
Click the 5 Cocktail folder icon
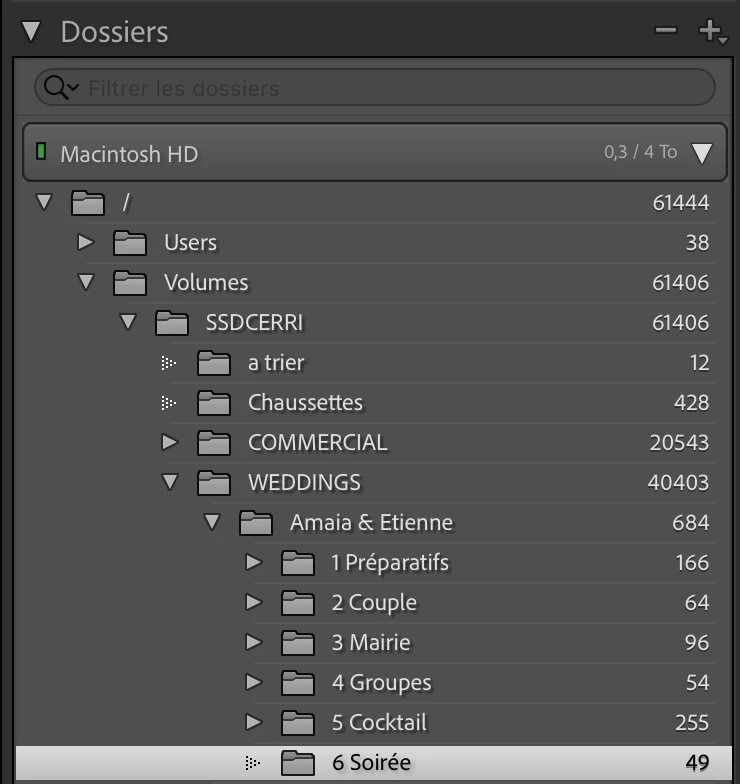tap(298, 722)
